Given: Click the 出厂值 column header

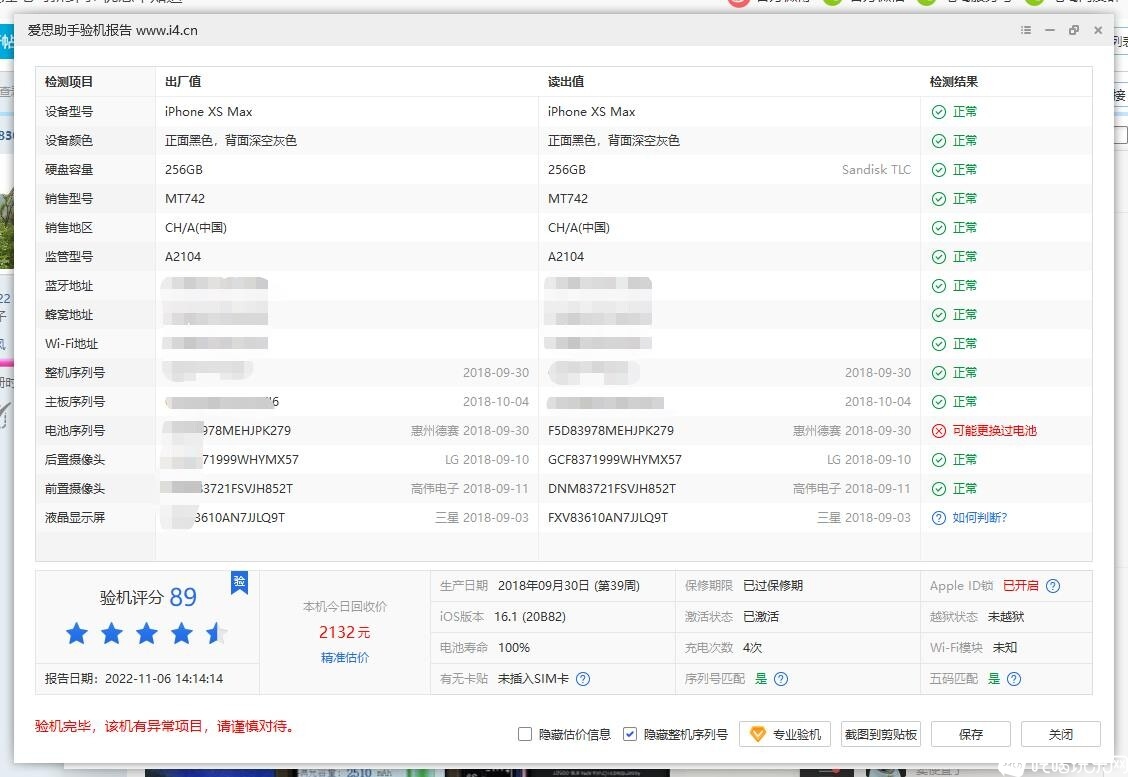Looking at the screenshot, I should (x=183, y=82).
